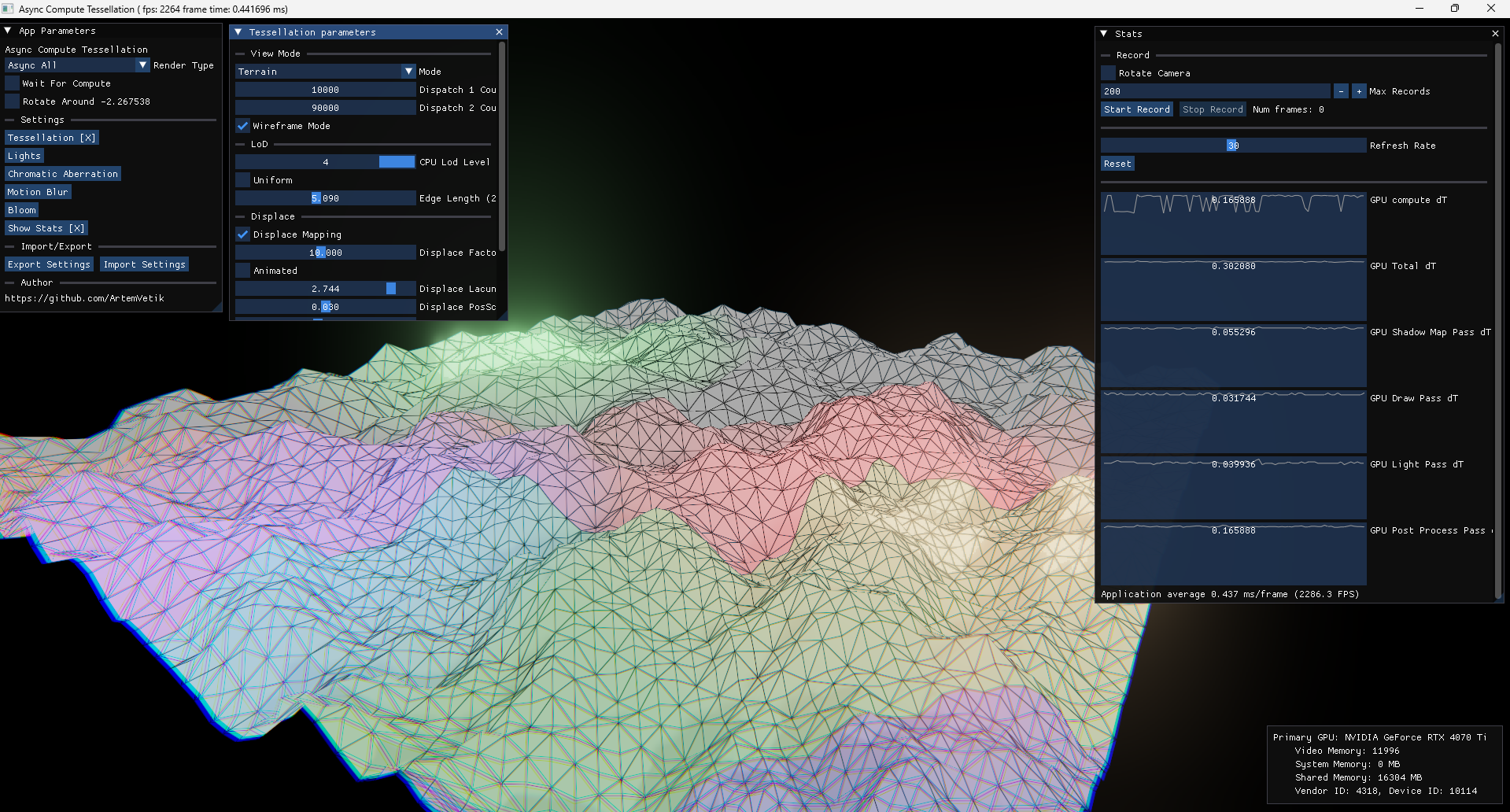Click the Reset button in Stats
This screenshot has height=812, width=1510.
pyautogui.click(x=1117, y=164)
